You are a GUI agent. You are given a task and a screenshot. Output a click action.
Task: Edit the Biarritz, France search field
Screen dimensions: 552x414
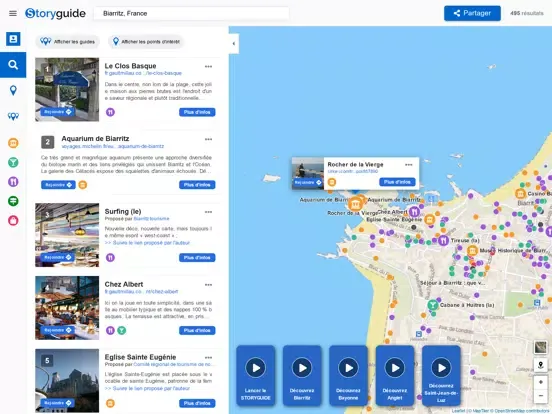191,13
